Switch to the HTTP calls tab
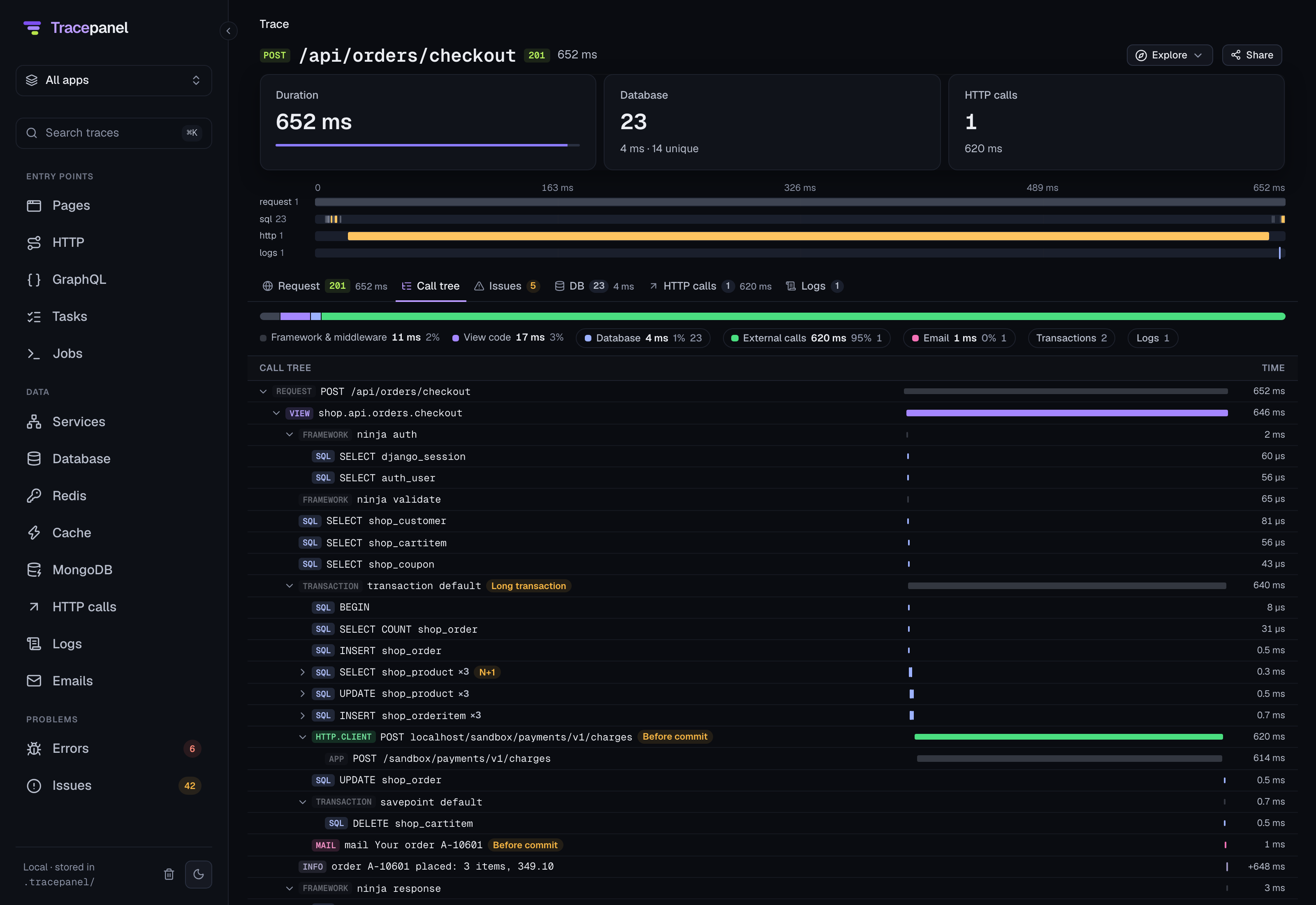 [710, 286]
